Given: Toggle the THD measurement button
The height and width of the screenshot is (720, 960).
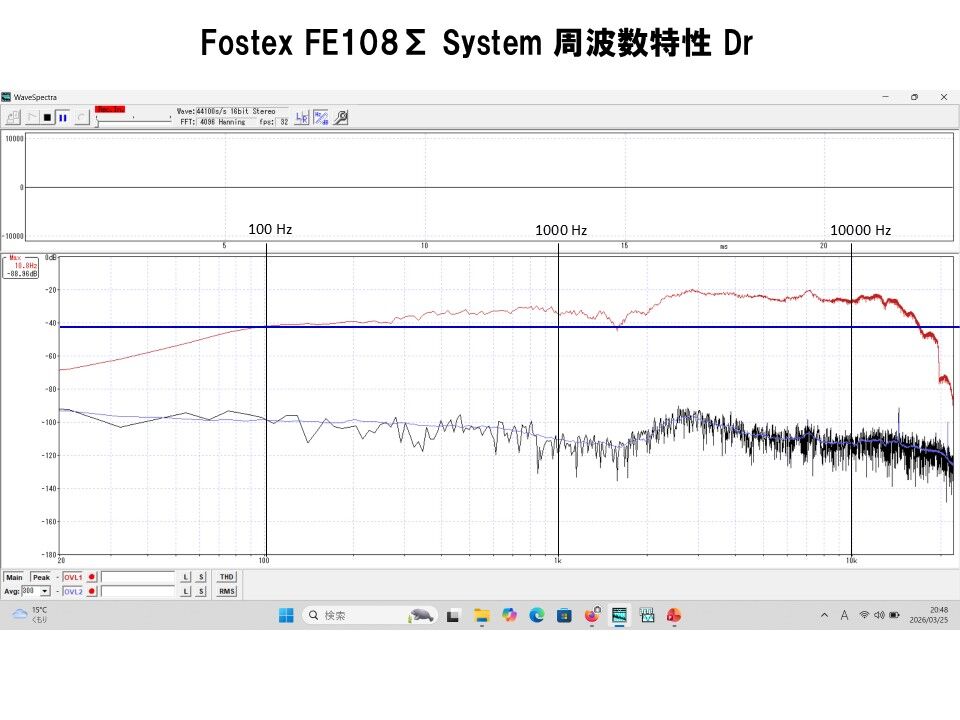Looking at the screenshot, I should tap(227, 577).
